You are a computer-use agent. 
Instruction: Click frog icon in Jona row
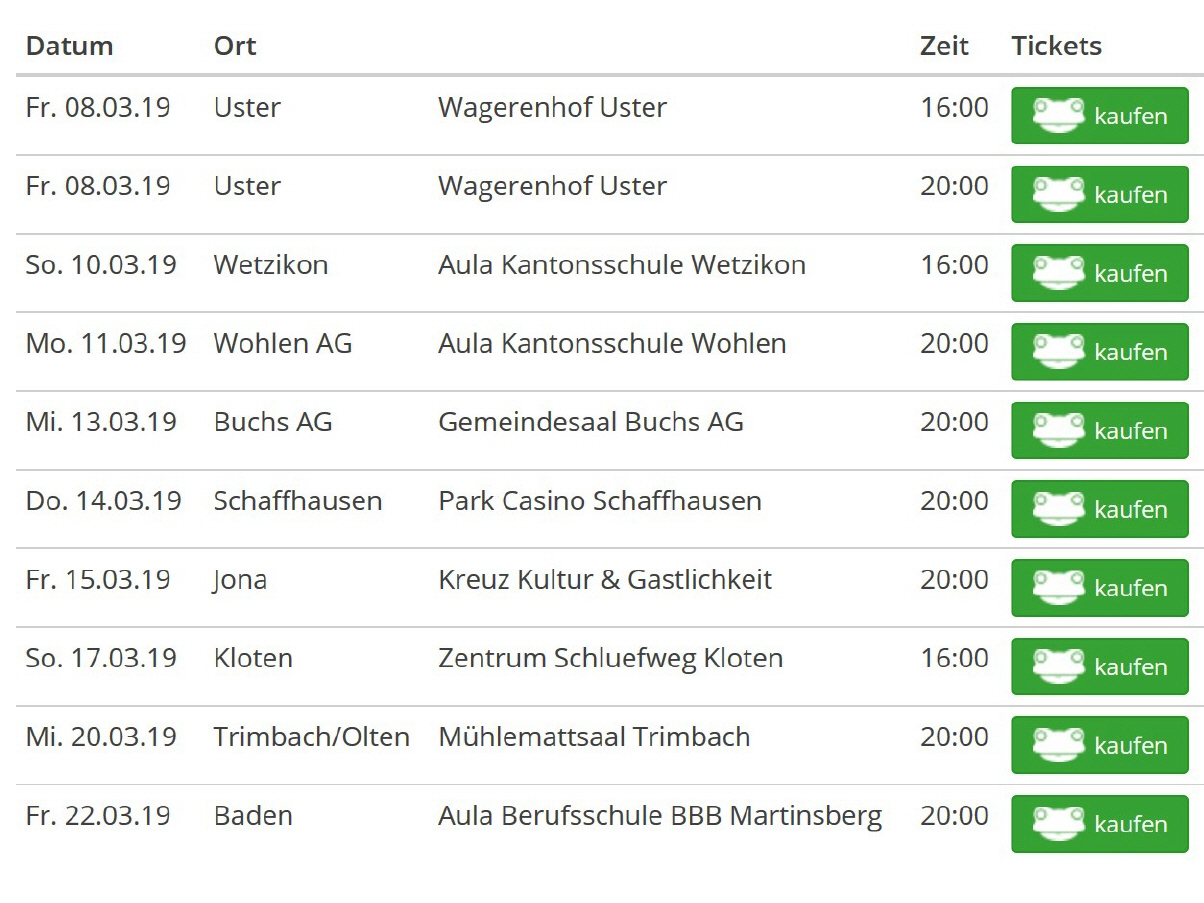(1059, 587)
